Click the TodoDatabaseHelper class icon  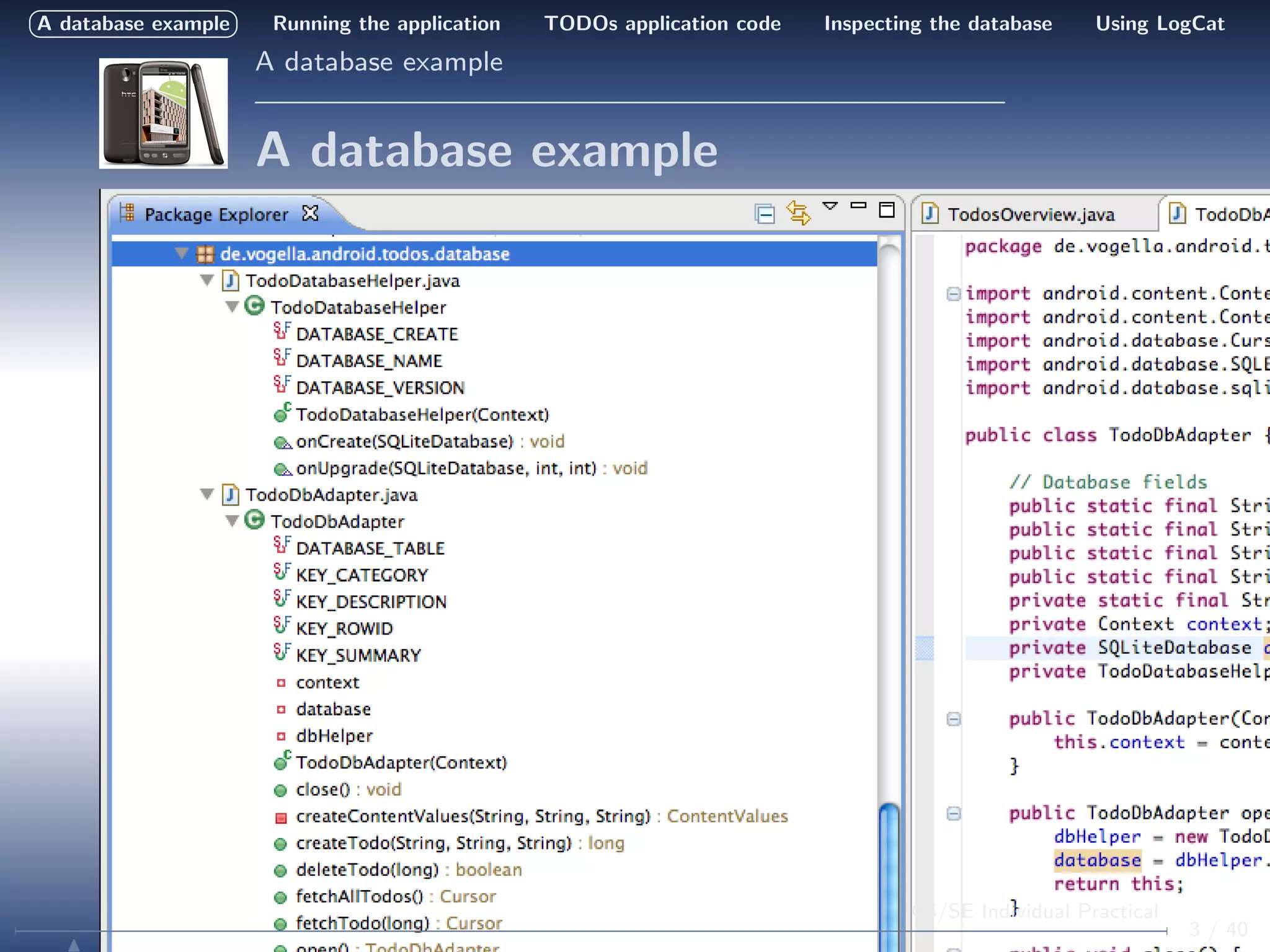(254, 306)
